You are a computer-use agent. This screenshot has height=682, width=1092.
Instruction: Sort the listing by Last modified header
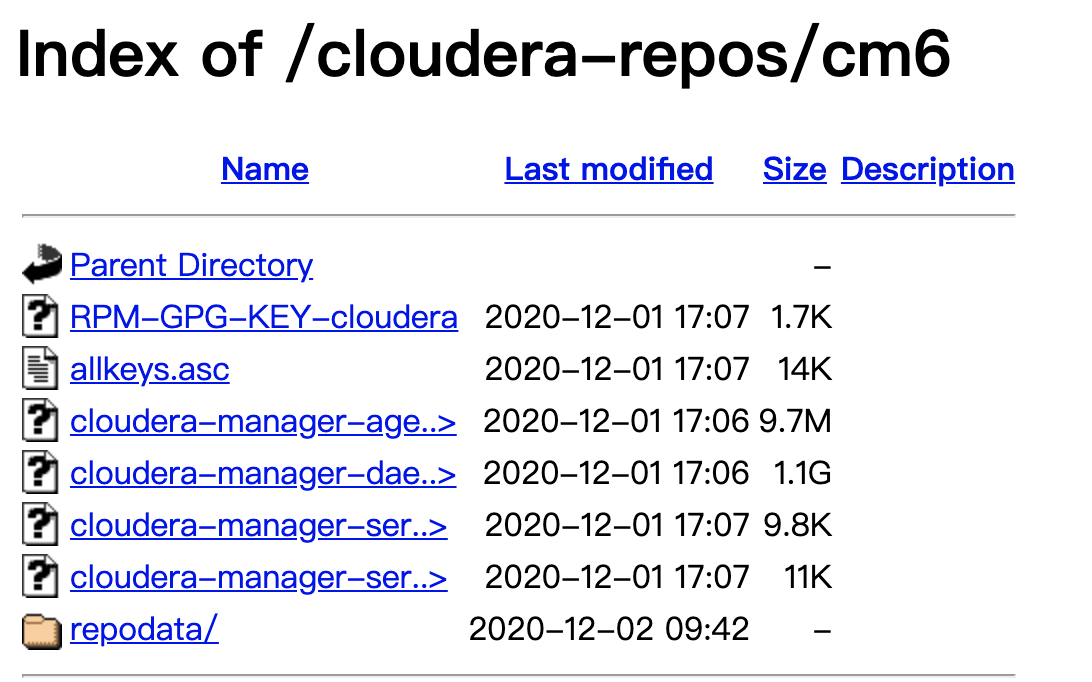click(608, 169)
